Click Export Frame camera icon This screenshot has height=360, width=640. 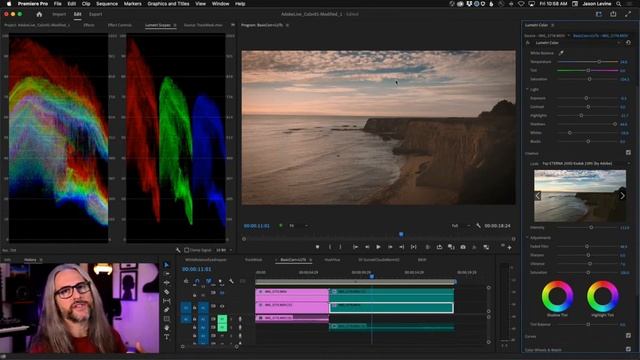tap(463, 247)
